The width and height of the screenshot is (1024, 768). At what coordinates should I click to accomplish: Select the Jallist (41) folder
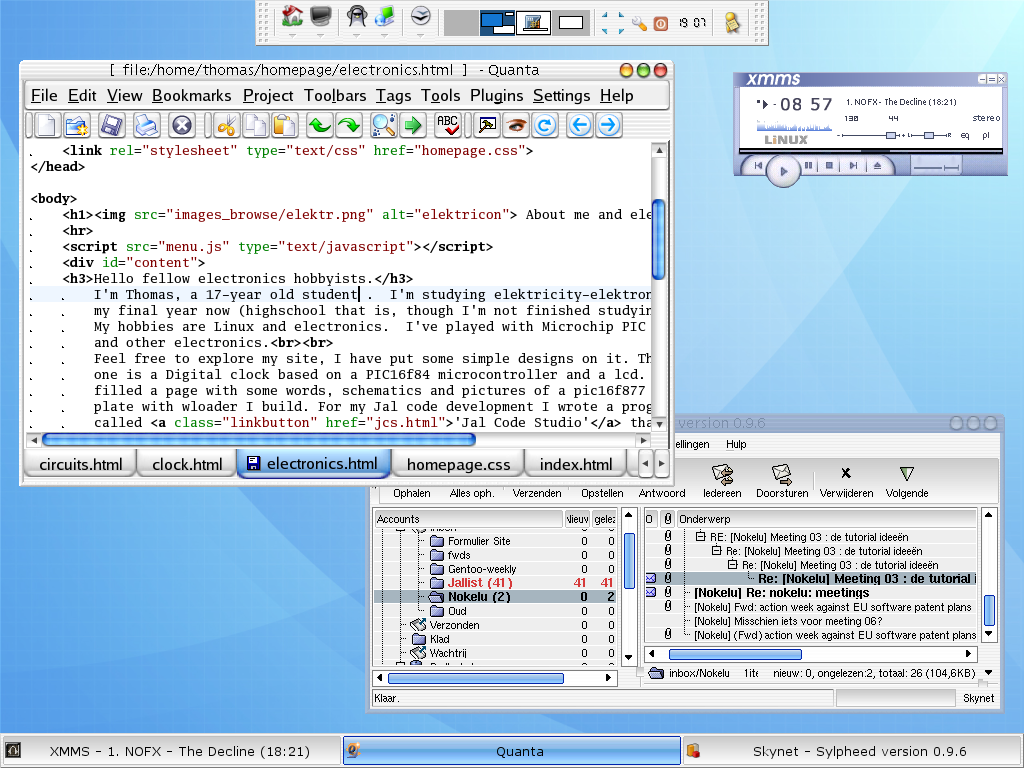(480, 583)
